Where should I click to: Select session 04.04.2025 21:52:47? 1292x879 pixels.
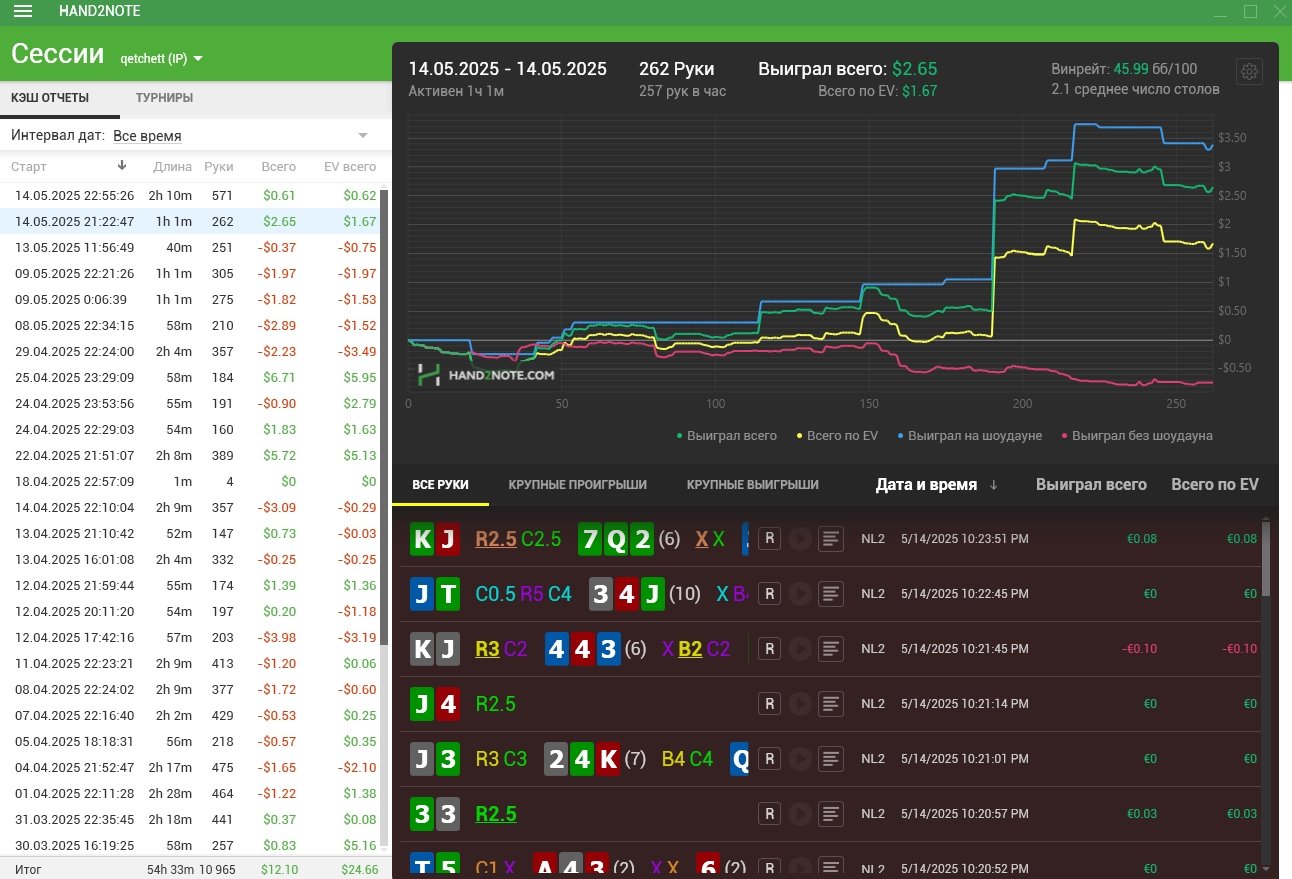[x=190, y=767]
